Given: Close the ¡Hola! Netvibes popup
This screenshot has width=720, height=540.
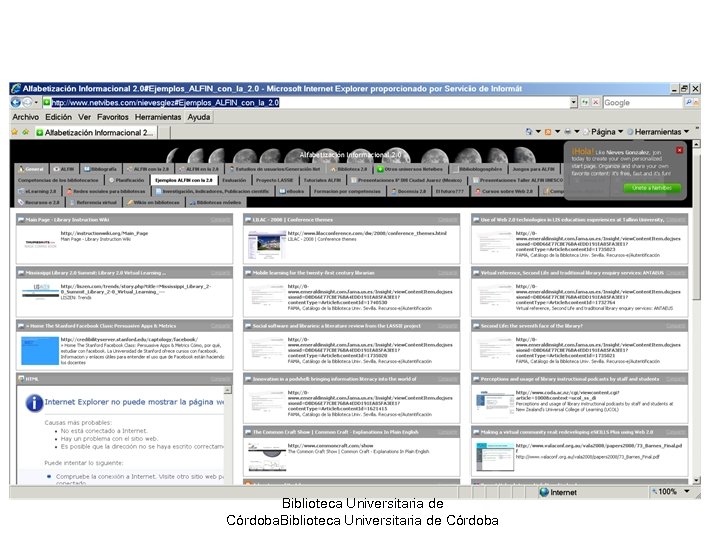Looking at the screenshot, I should [680, 150].
